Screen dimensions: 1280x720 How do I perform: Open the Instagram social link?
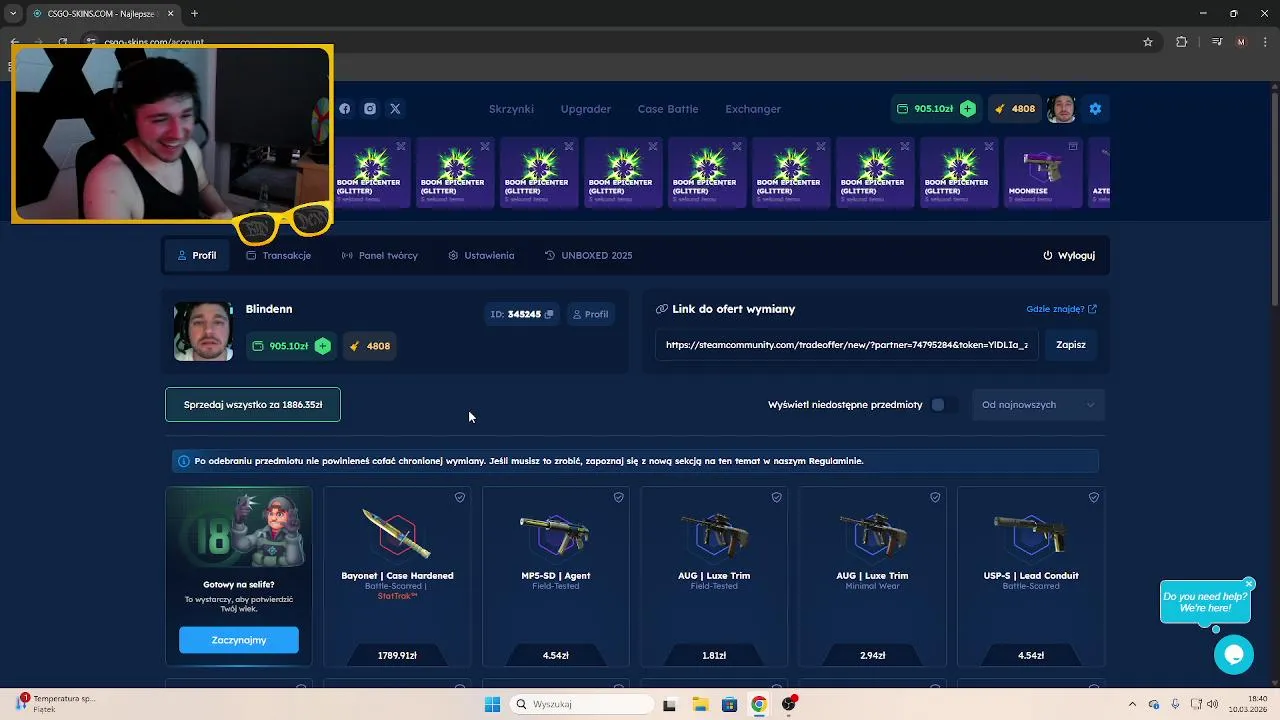tap(370, 109)
